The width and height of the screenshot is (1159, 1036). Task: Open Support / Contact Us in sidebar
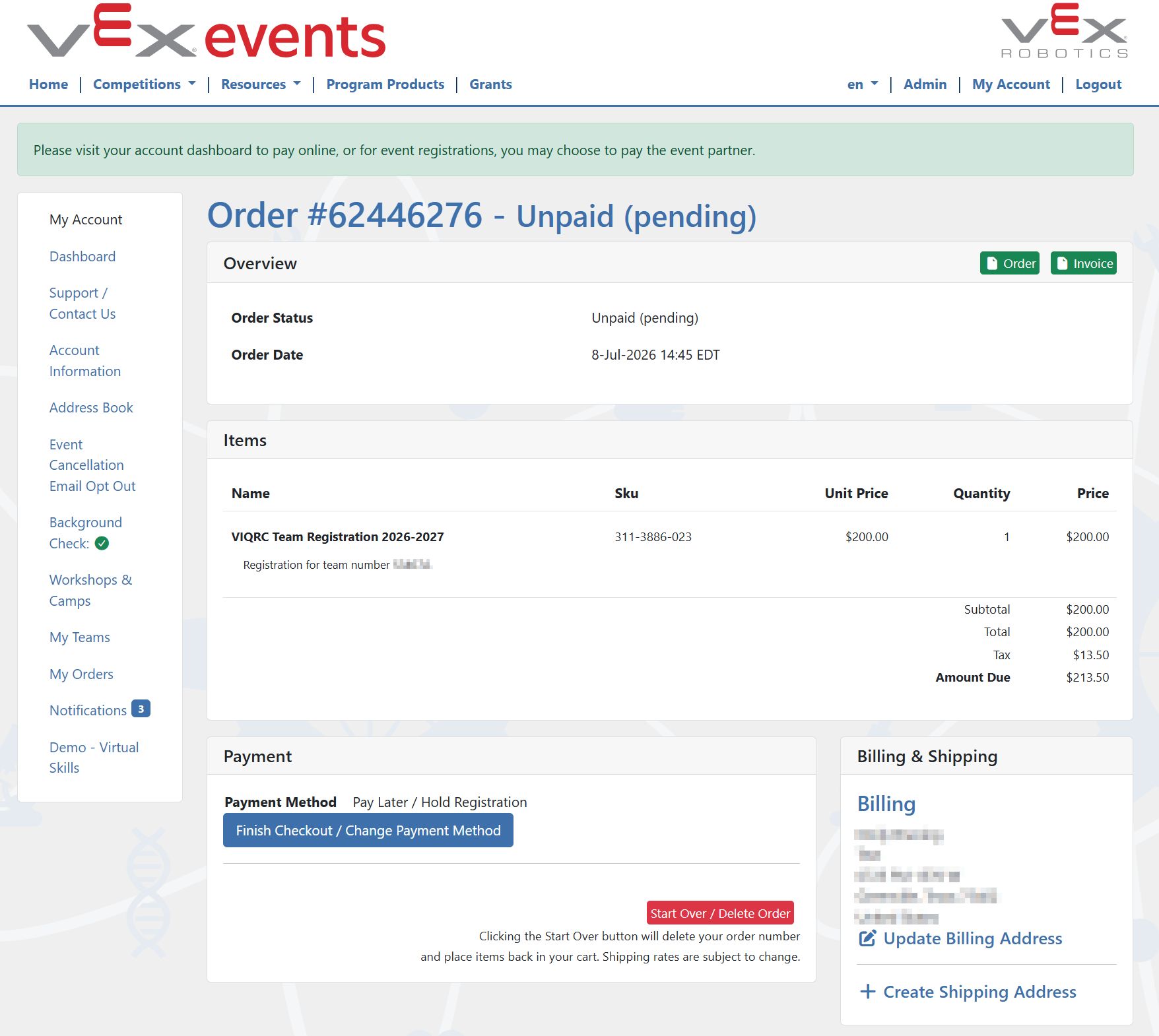(x=83, y=303)
